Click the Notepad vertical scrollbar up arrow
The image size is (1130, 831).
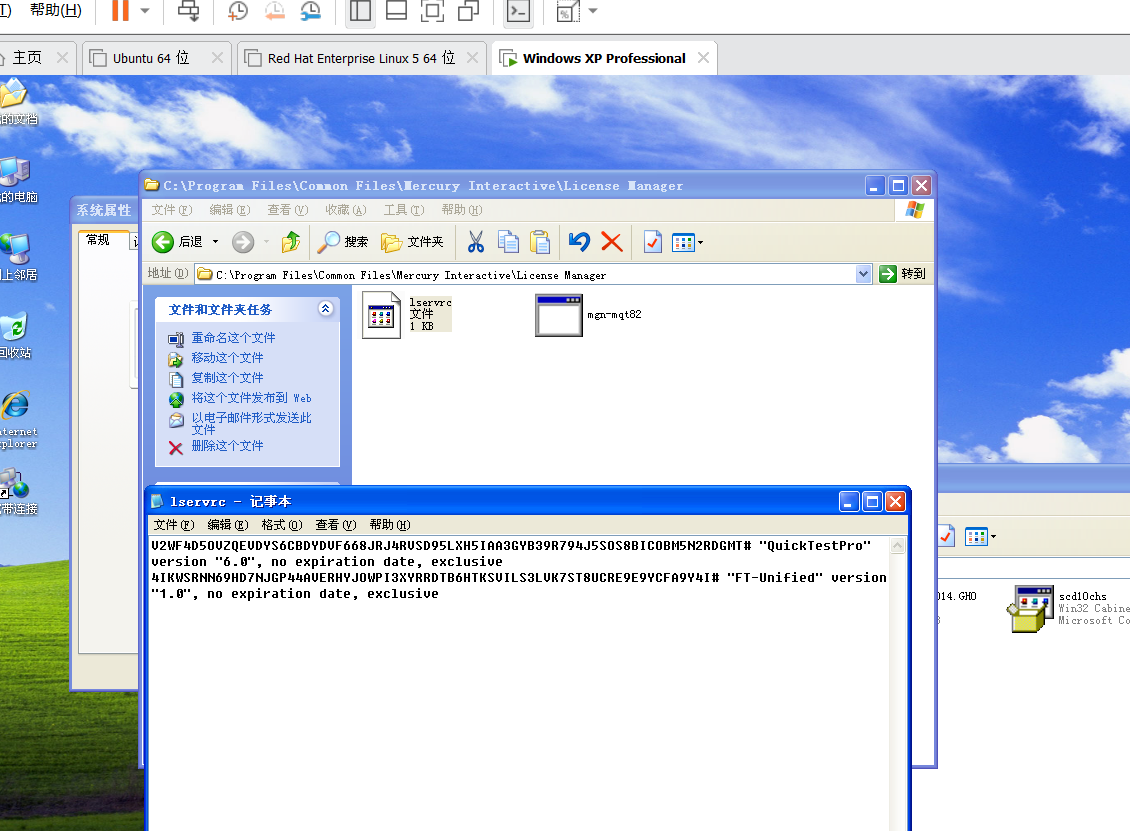(x=897, y=546)
